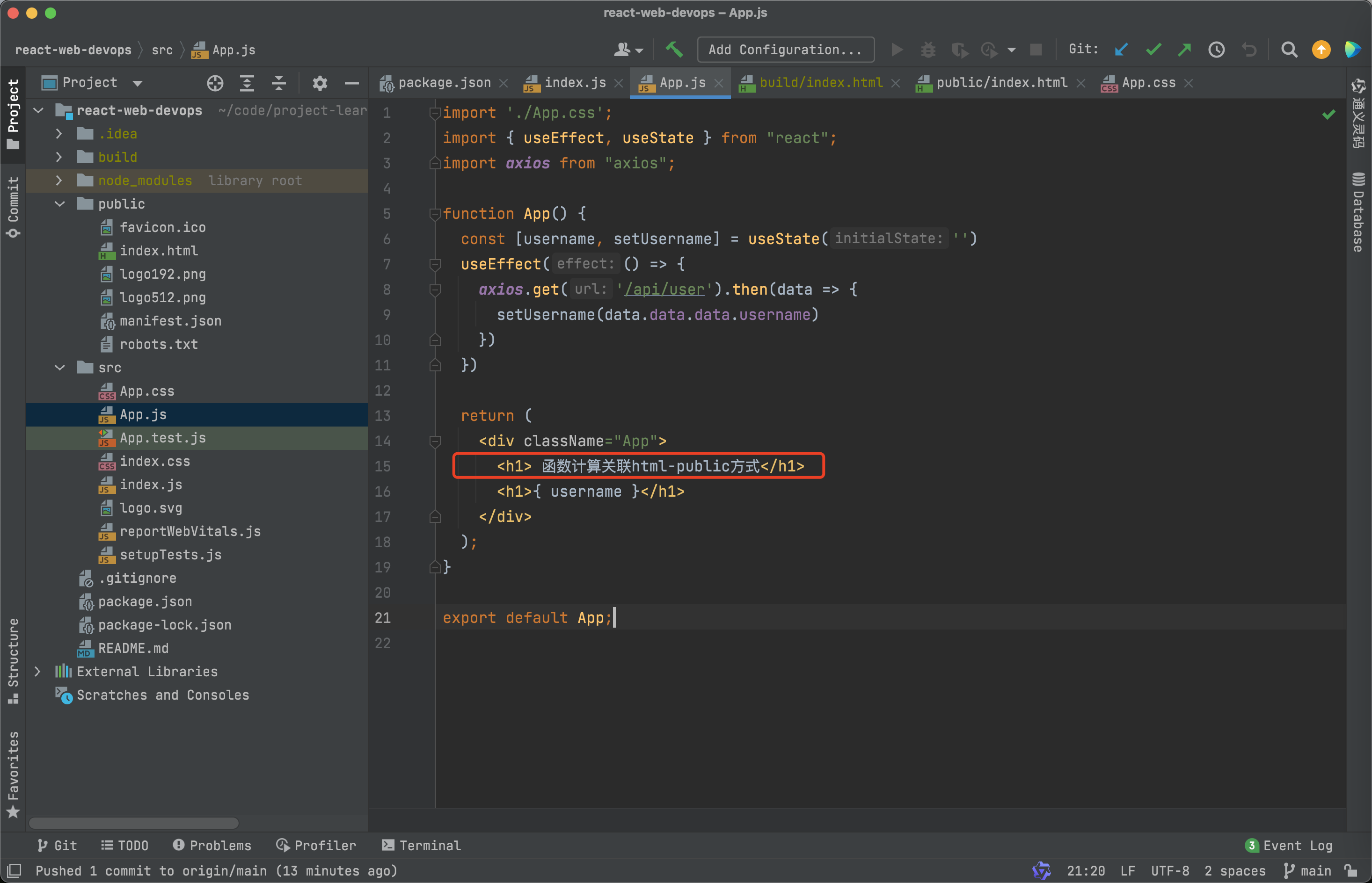The image size is (1372, 883).
Task: Fold the div block at line 14
Action: coord(435,441)
